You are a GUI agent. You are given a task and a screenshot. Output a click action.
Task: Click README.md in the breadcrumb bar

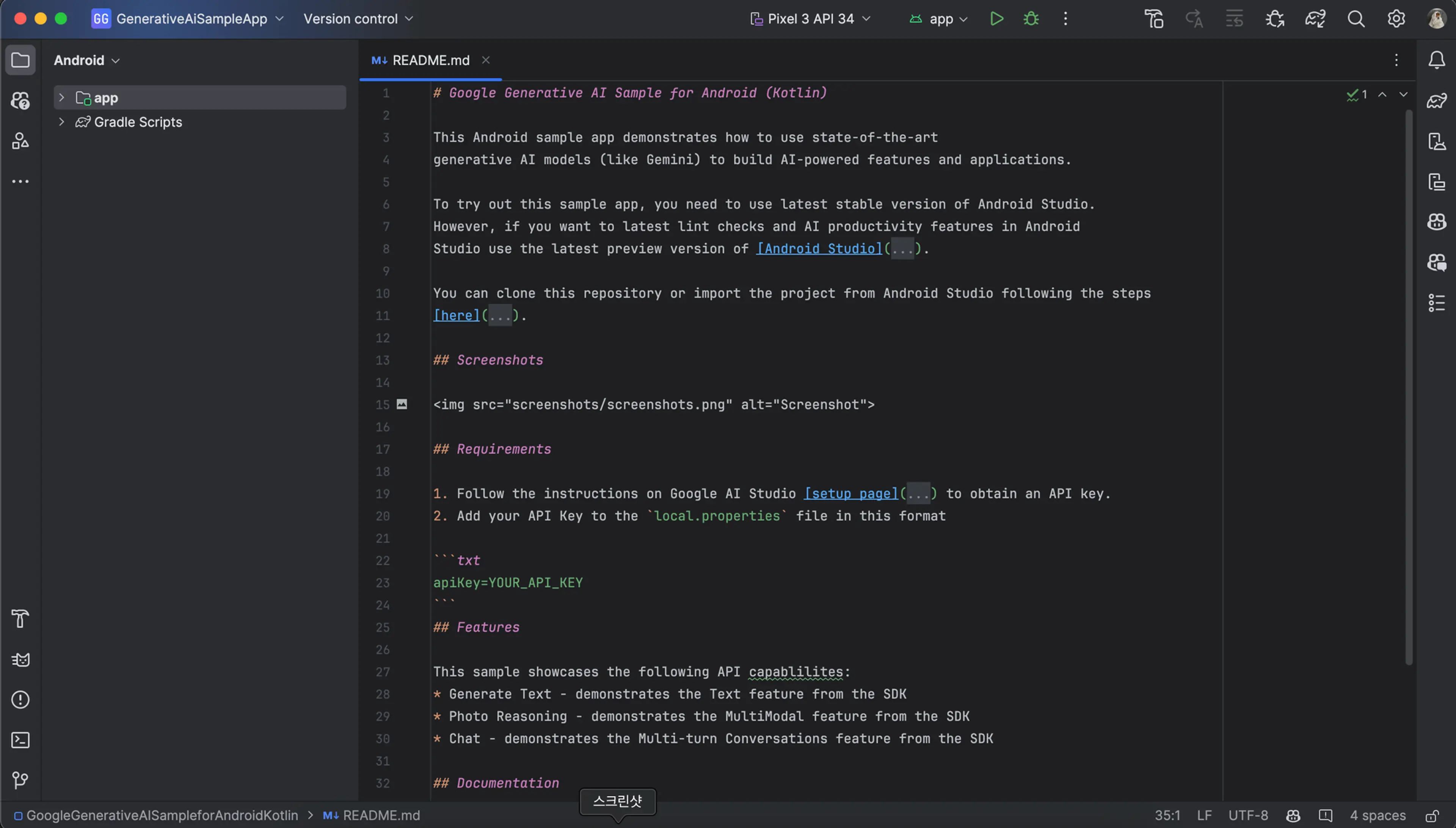372,815
